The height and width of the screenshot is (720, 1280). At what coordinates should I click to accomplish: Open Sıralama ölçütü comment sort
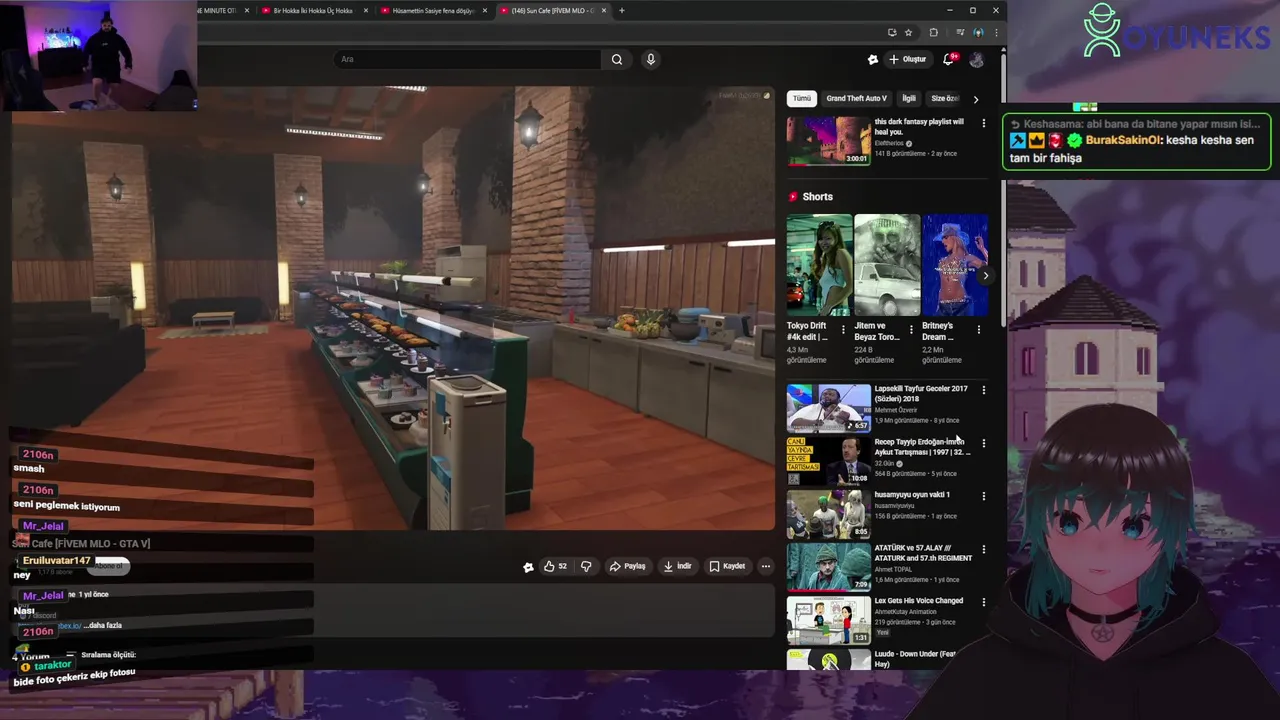point(101,655)
